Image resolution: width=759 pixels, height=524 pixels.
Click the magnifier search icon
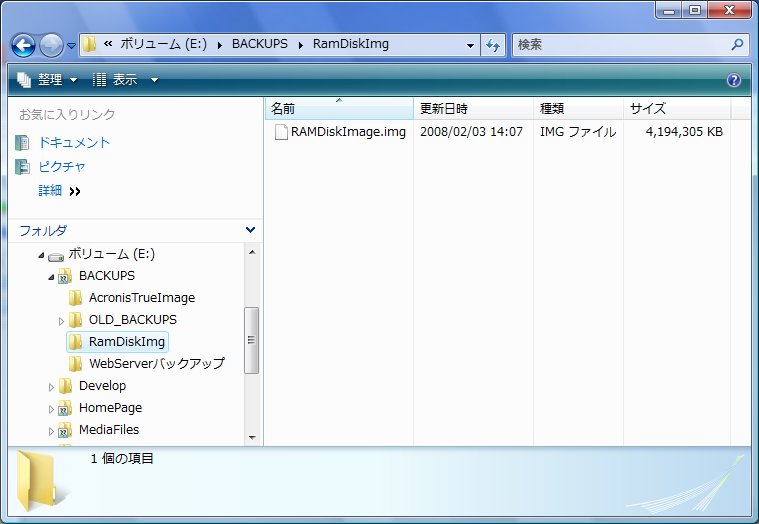pos(737,45)
